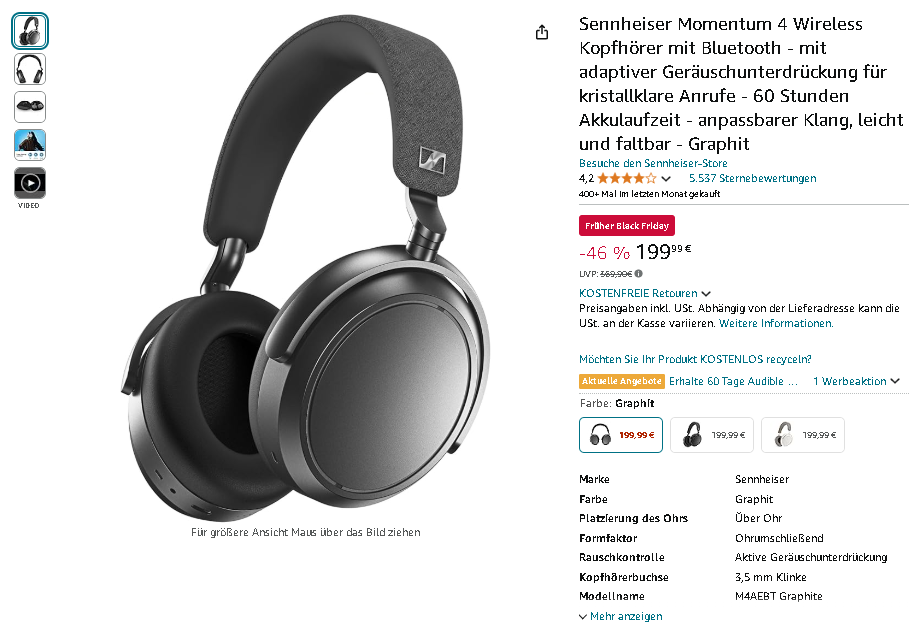Expand the 1 Werbeaktion dropdown
This screenshot has height=626, width=923.
(x=856, y=381)
